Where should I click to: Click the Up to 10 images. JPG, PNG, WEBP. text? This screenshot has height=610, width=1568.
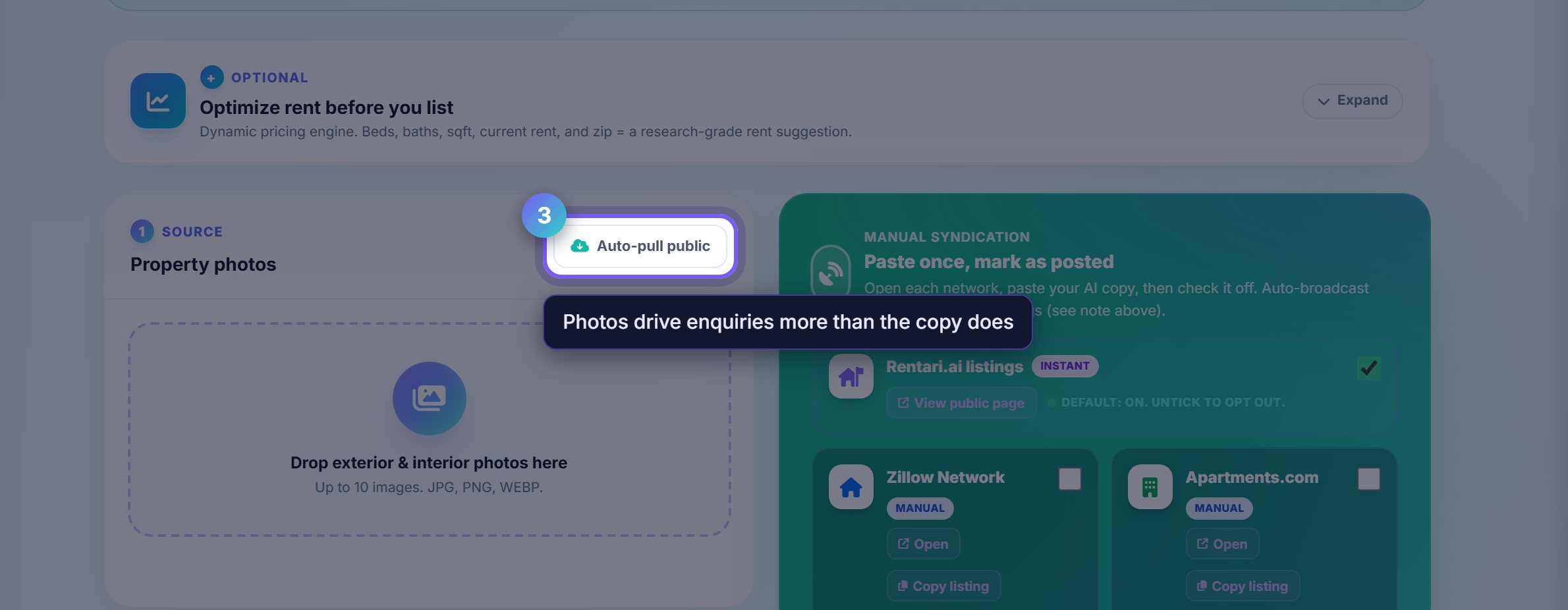(x=429, y=487)
